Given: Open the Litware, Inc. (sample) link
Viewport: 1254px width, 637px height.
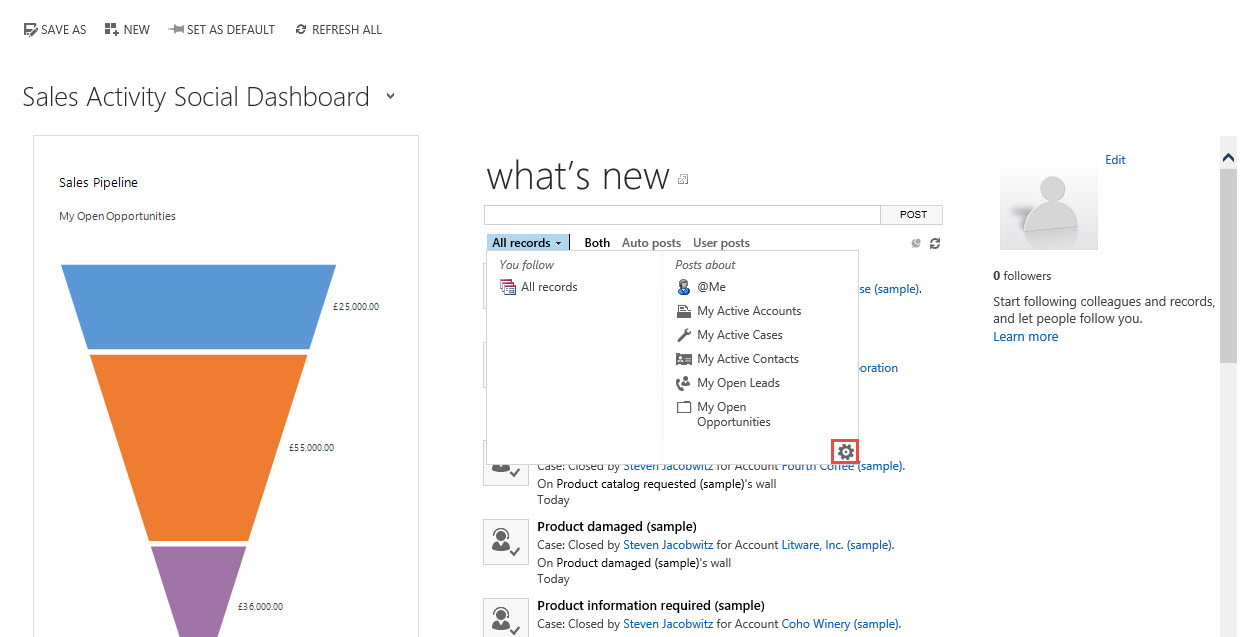Looking at the screenshot, I should 837,545.
